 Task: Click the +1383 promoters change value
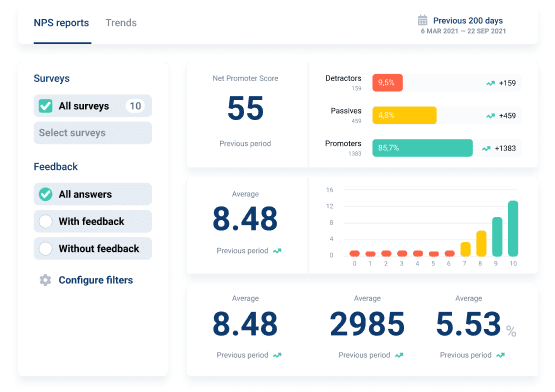[505, 148]
